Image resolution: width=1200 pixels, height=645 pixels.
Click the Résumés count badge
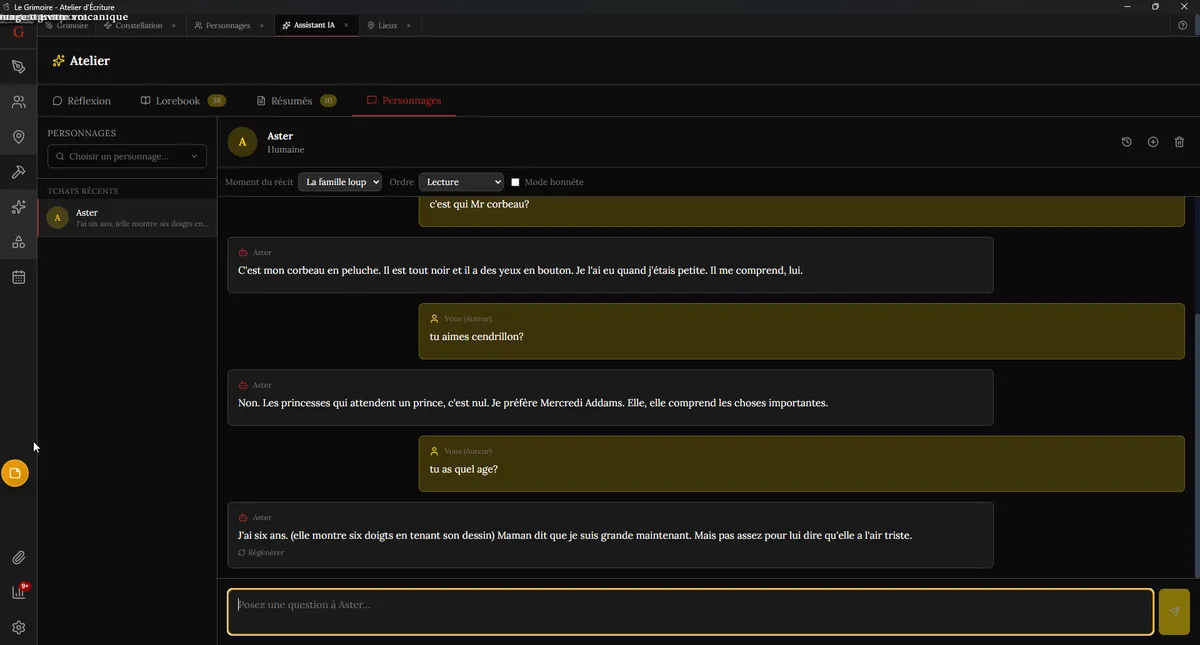point(328,101)
